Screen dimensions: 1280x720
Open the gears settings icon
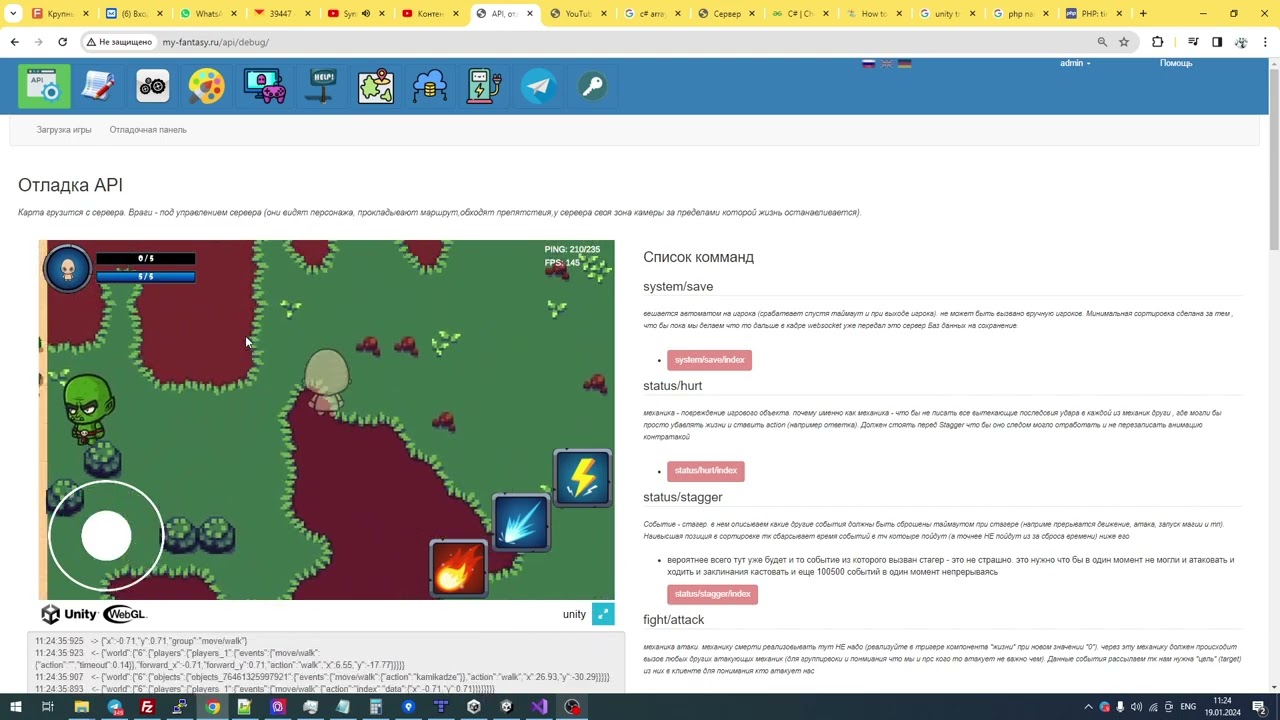click(153, 86)
